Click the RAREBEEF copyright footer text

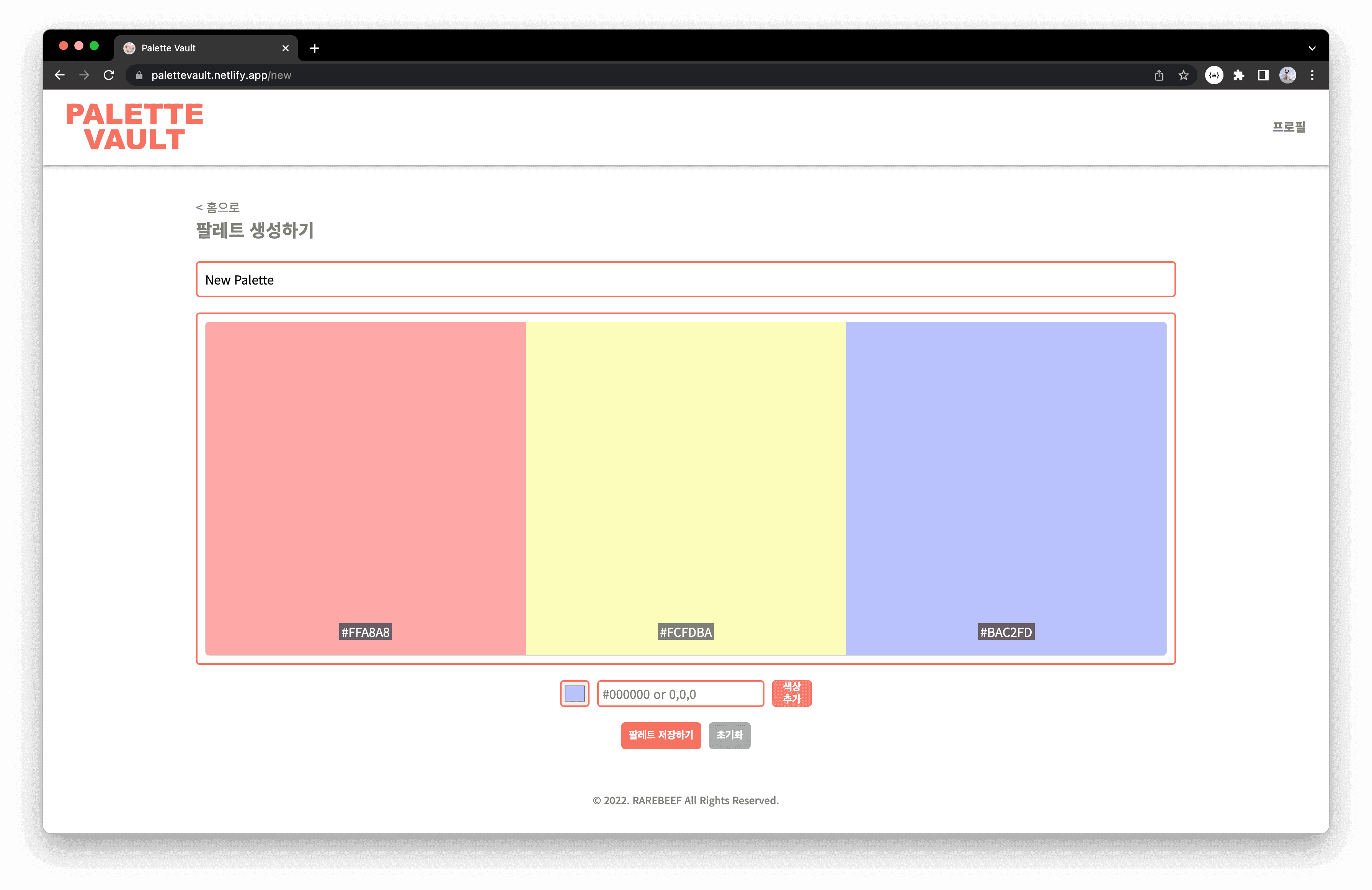[x=685, y=801]
